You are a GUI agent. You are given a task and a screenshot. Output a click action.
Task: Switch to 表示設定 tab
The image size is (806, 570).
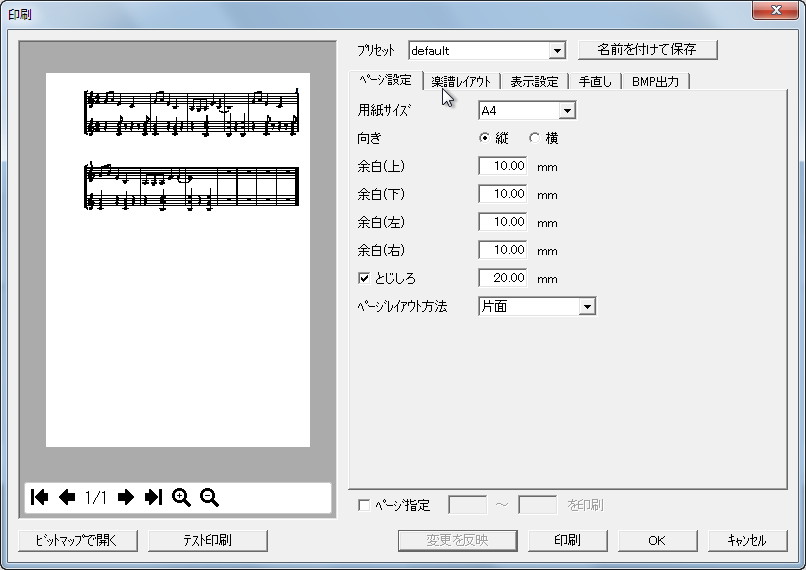tap(534, 81)
